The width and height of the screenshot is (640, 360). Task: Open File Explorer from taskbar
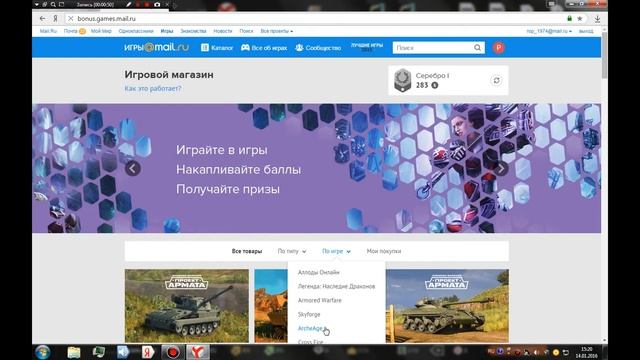pyautogui.click(x=74, y=352)
